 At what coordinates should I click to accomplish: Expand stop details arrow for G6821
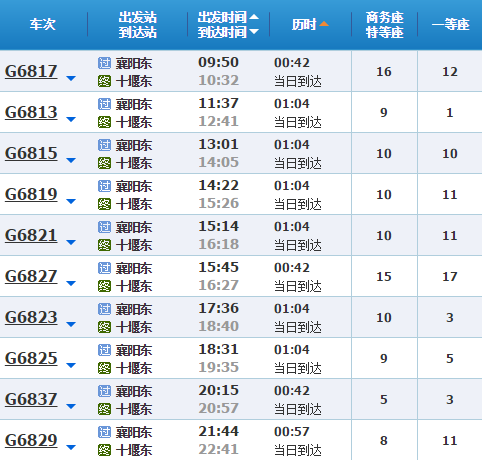(71, 242)
